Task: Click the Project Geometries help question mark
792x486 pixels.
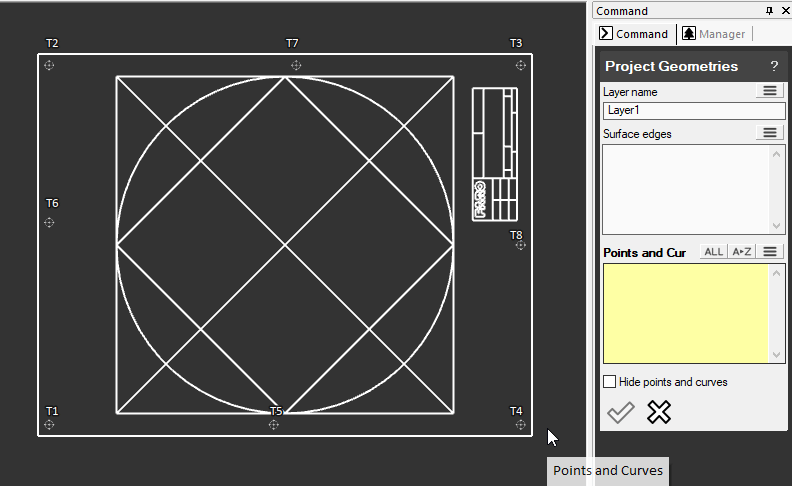Action: click(x=773, y=66)
